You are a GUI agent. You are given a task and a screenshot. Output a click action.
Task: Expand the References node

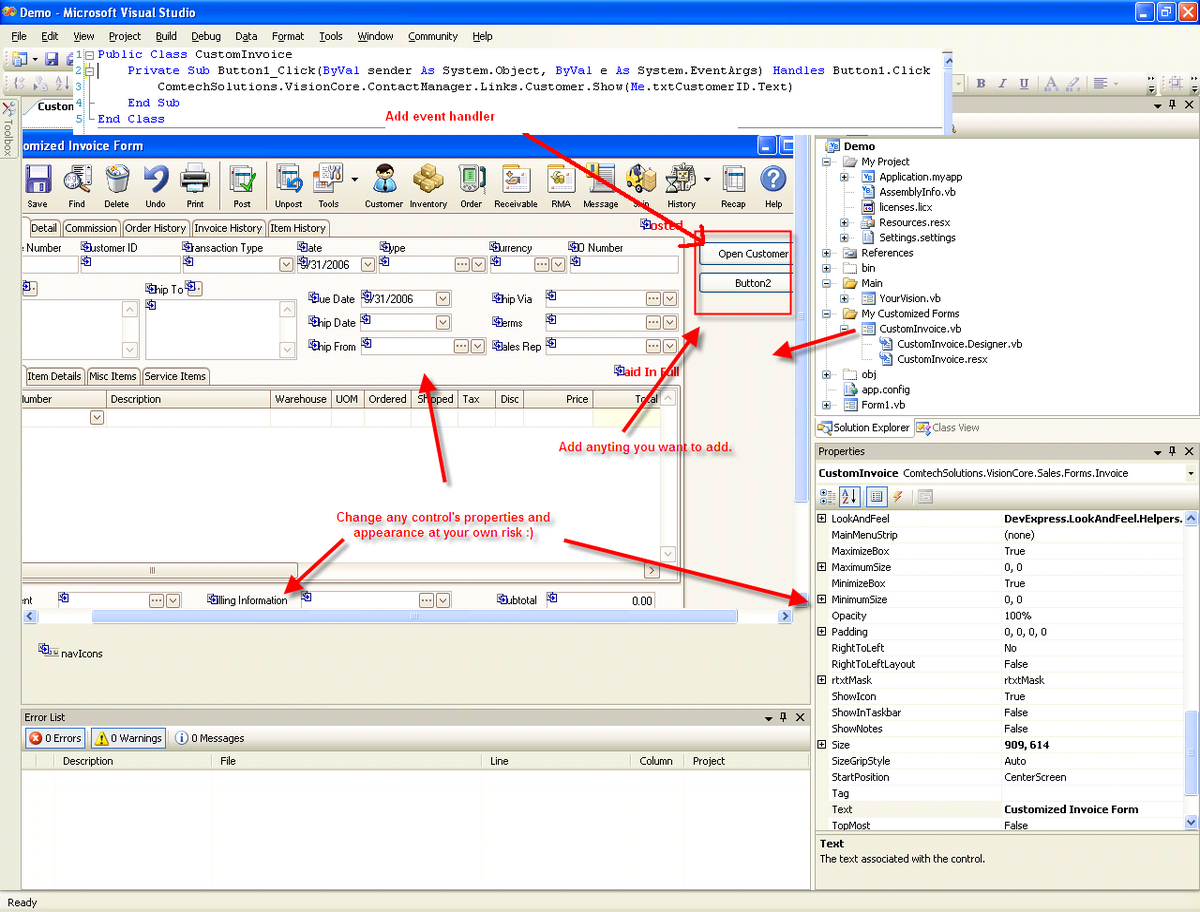point(827,253)
